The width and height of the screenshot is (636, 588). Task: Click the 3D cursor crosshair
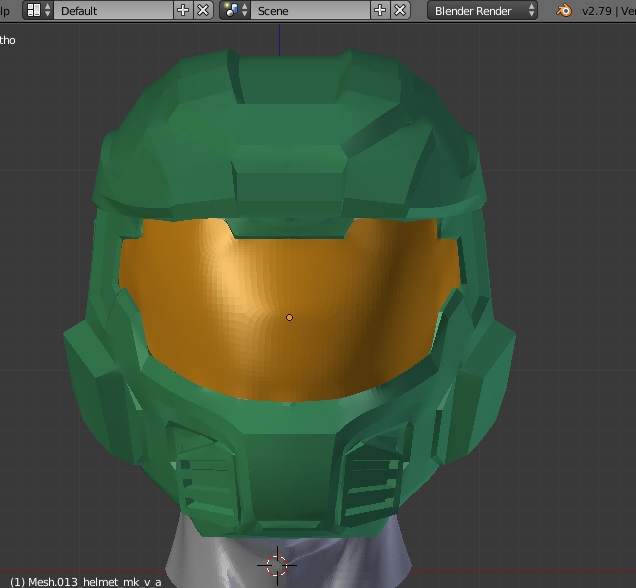tap(277, 565)
